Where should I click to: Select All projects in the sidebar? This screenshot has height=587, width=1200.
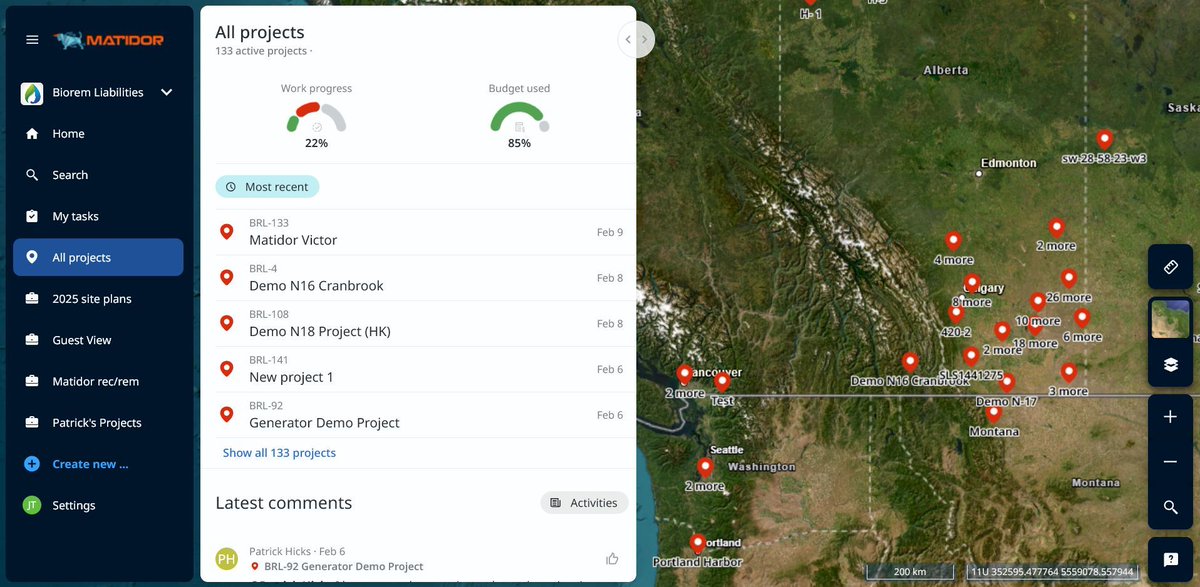(x=98, y=257)
